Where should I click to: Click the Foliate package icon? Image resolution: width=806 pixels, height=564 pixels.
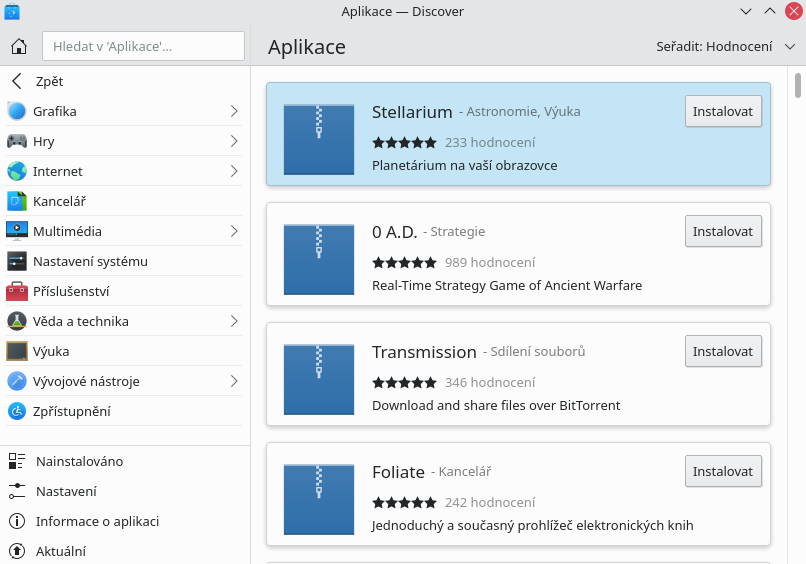(319, 500)
